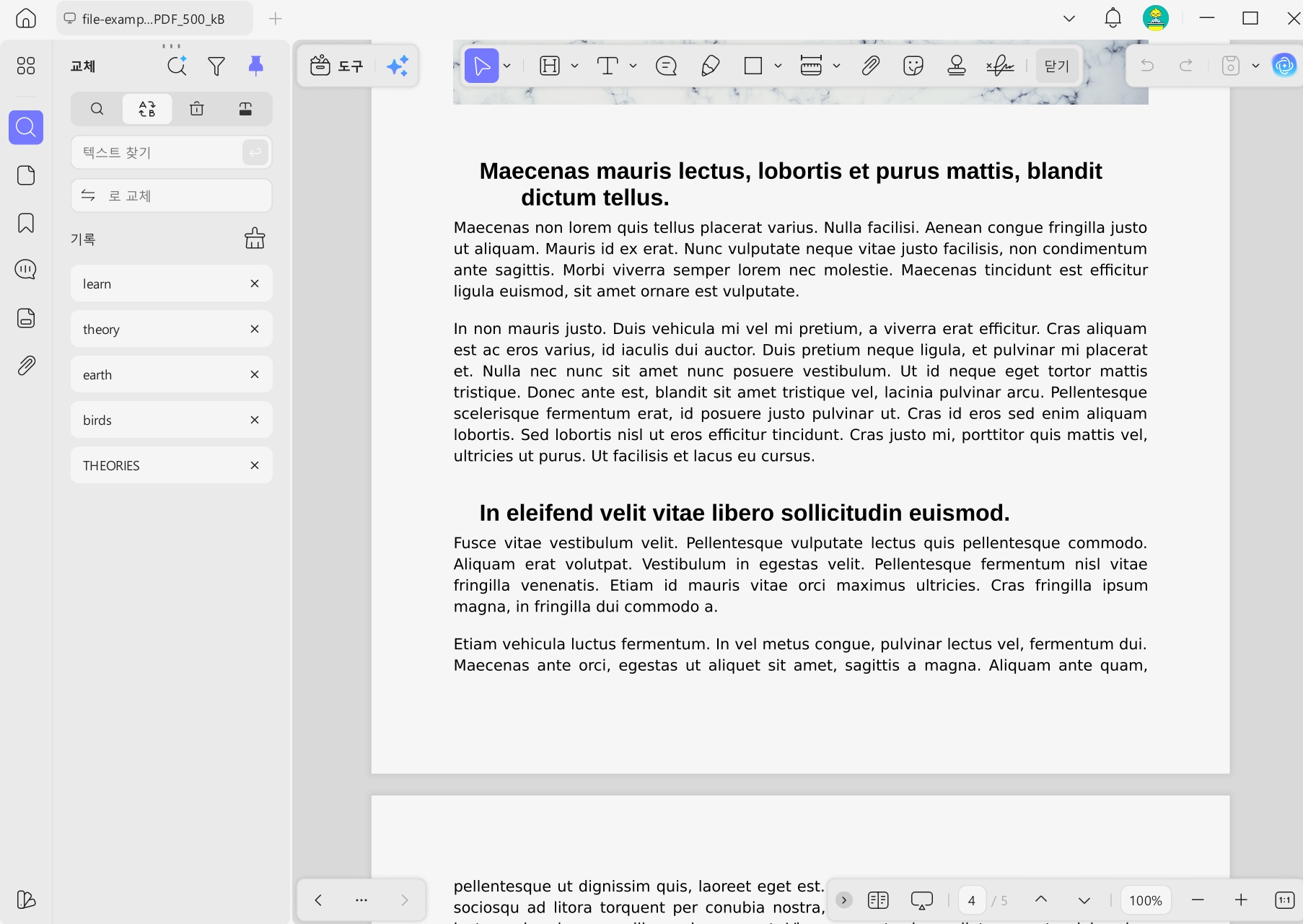
Task: Click the page number field showing 4
Action: [972, 900]
